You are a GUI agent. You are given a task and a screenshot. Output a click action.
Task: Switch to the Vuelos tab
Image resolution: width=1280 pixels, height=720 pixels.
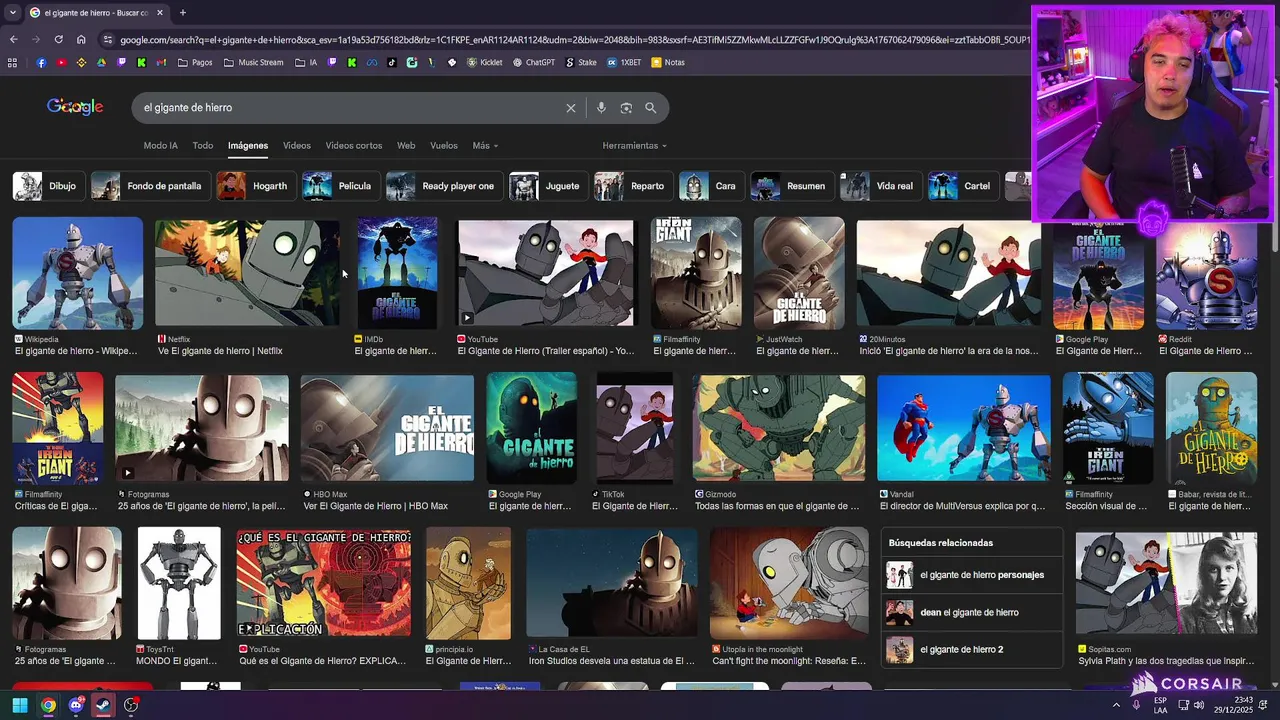click(x=444, y=146)
